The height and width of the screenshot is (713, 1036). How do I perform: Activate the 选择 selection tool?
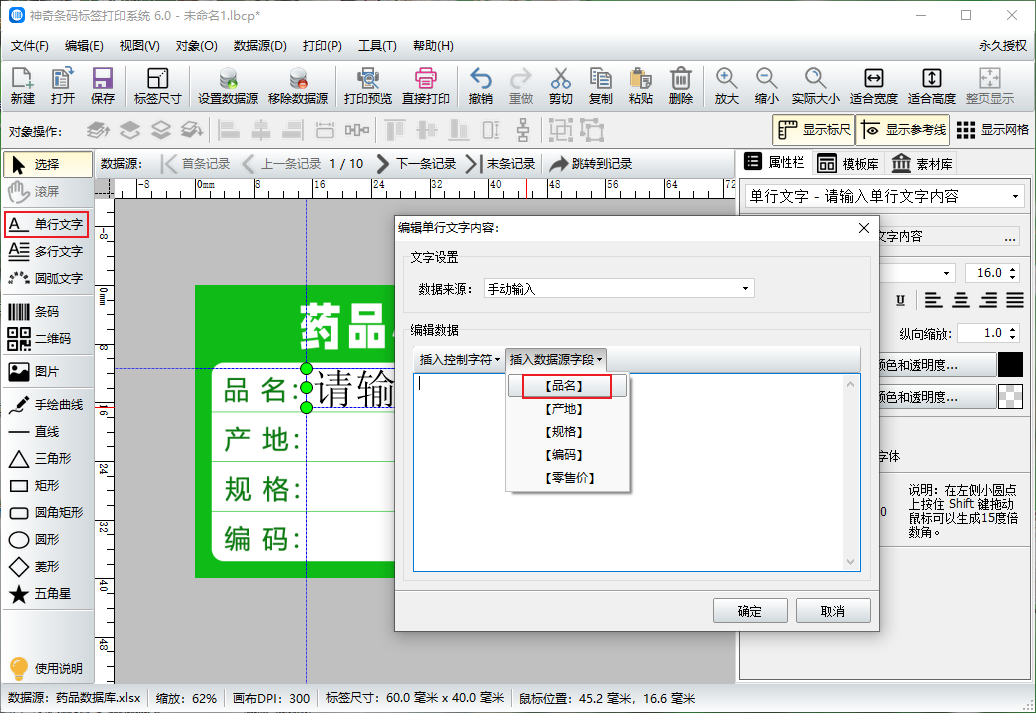[x=48, y=165]
